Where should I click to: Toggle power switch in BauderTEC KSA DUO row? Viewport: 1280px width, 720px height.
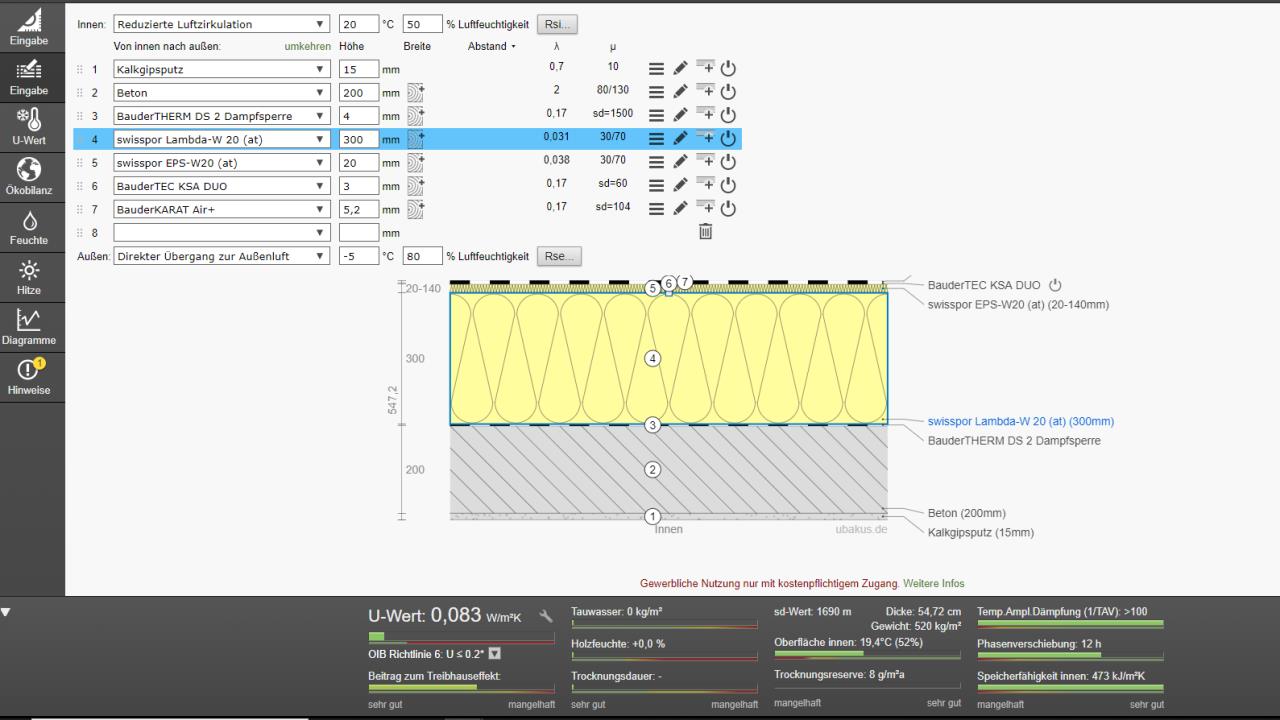pyautogui.click(x=728, y=185)
